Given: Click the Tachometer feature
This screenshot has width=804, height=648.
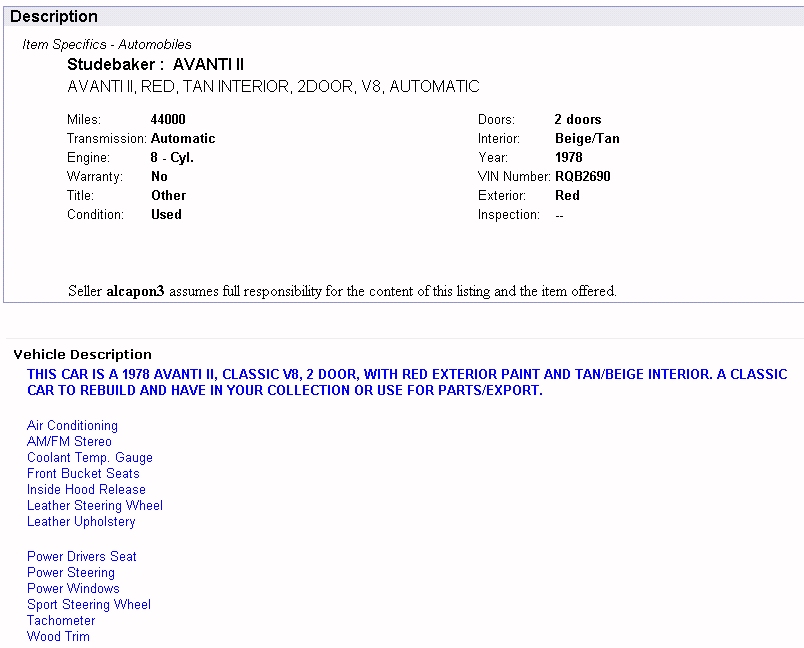Looking at the screenshot, I should pyautogui.click(x=61, y=621).
